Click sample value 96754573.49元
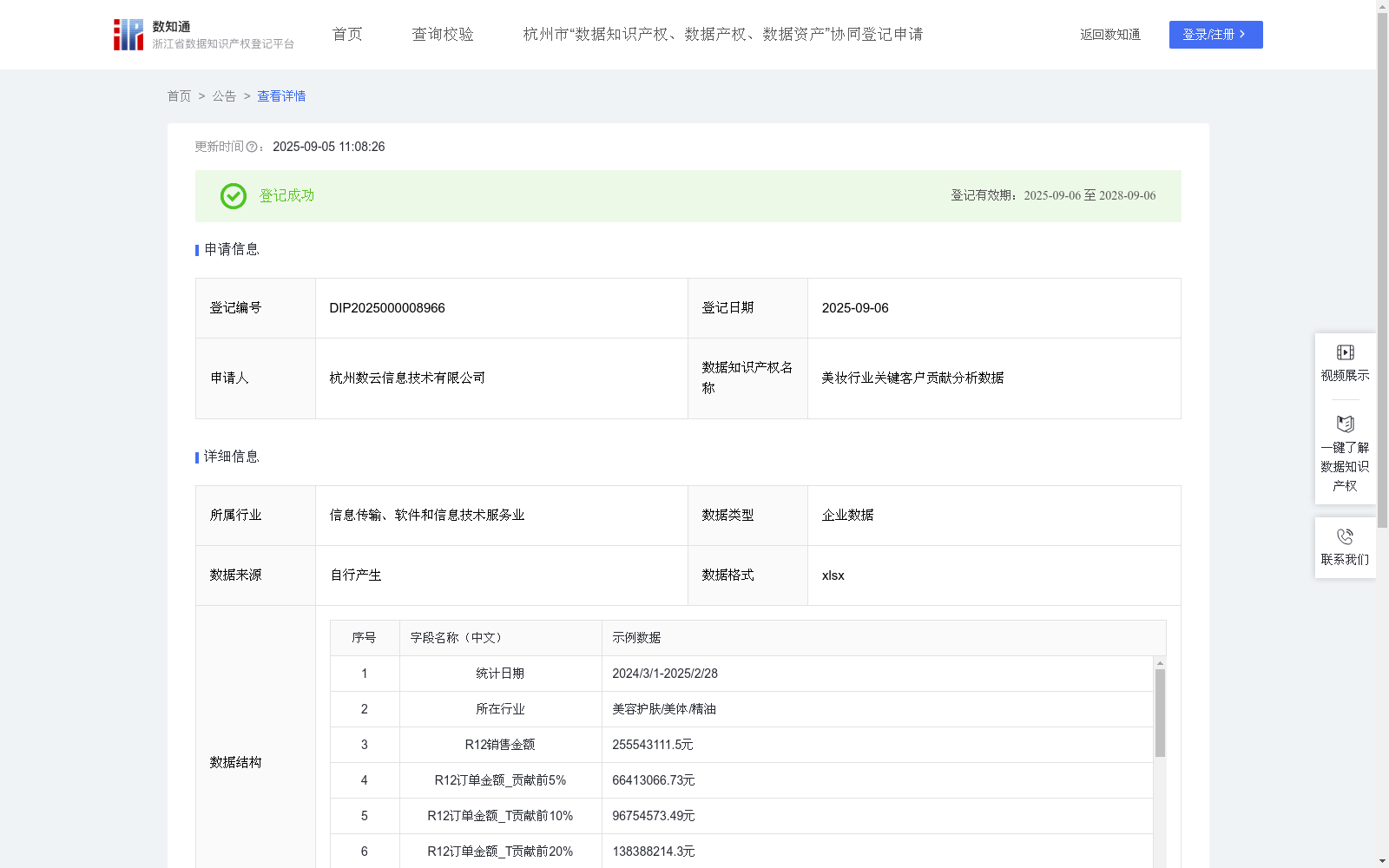This screenshot has height=868, width=1389. 654,816
